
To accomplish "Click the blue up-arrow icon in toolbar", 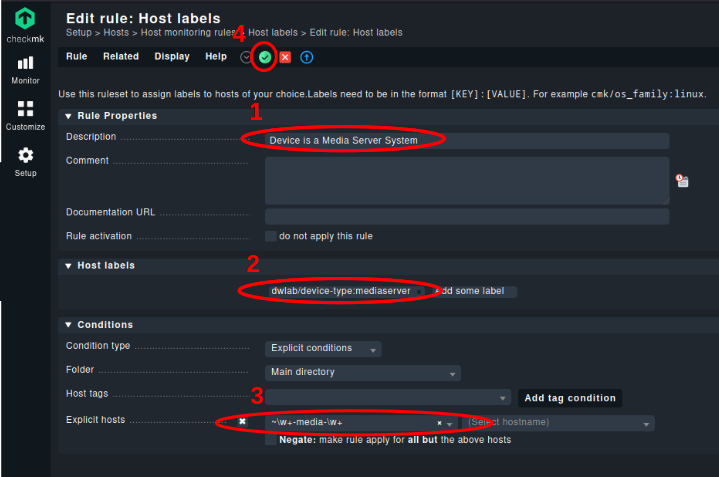I will pos(306,57).
